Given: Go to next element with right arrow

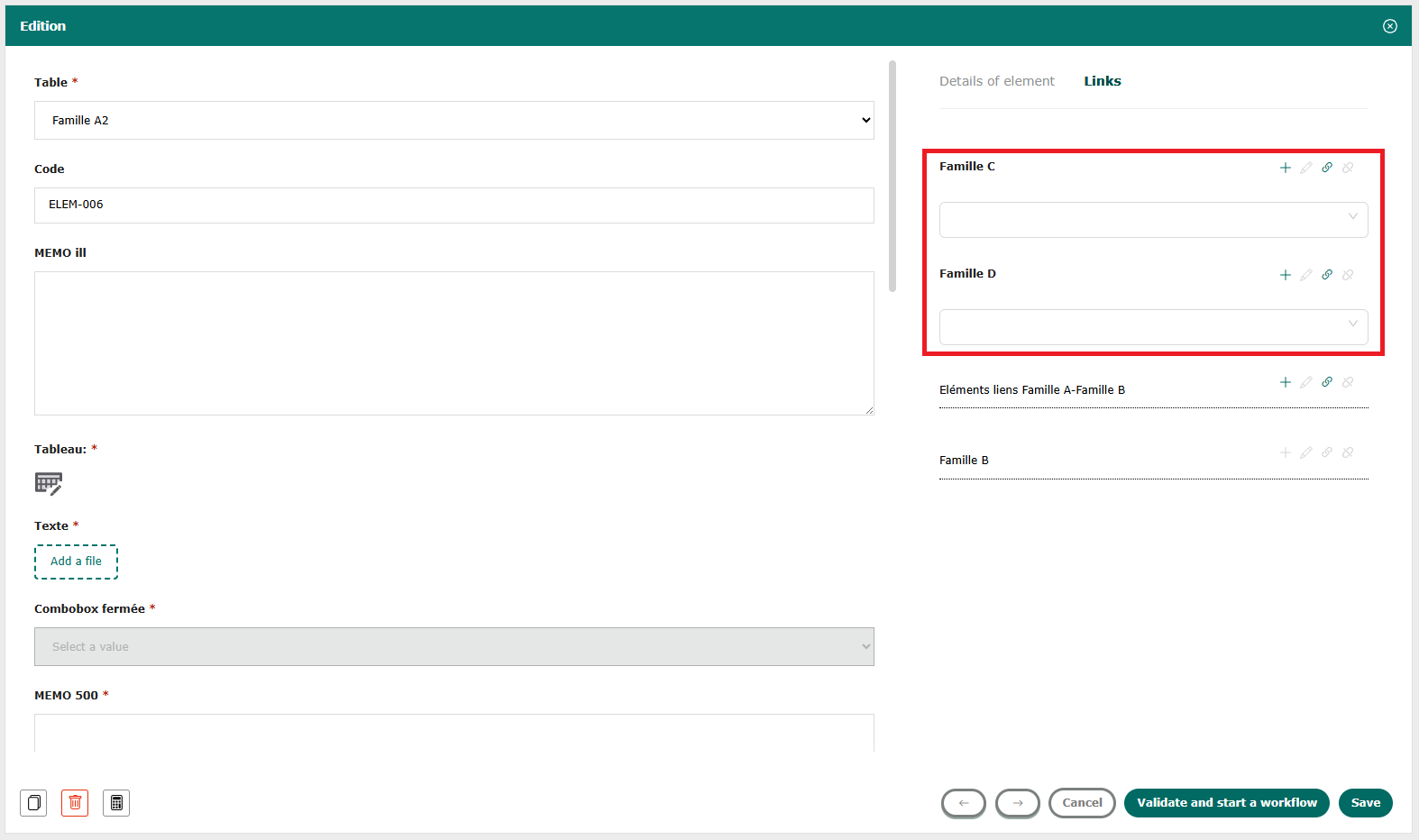Looking at the screenshot, I should (1017, 803).
